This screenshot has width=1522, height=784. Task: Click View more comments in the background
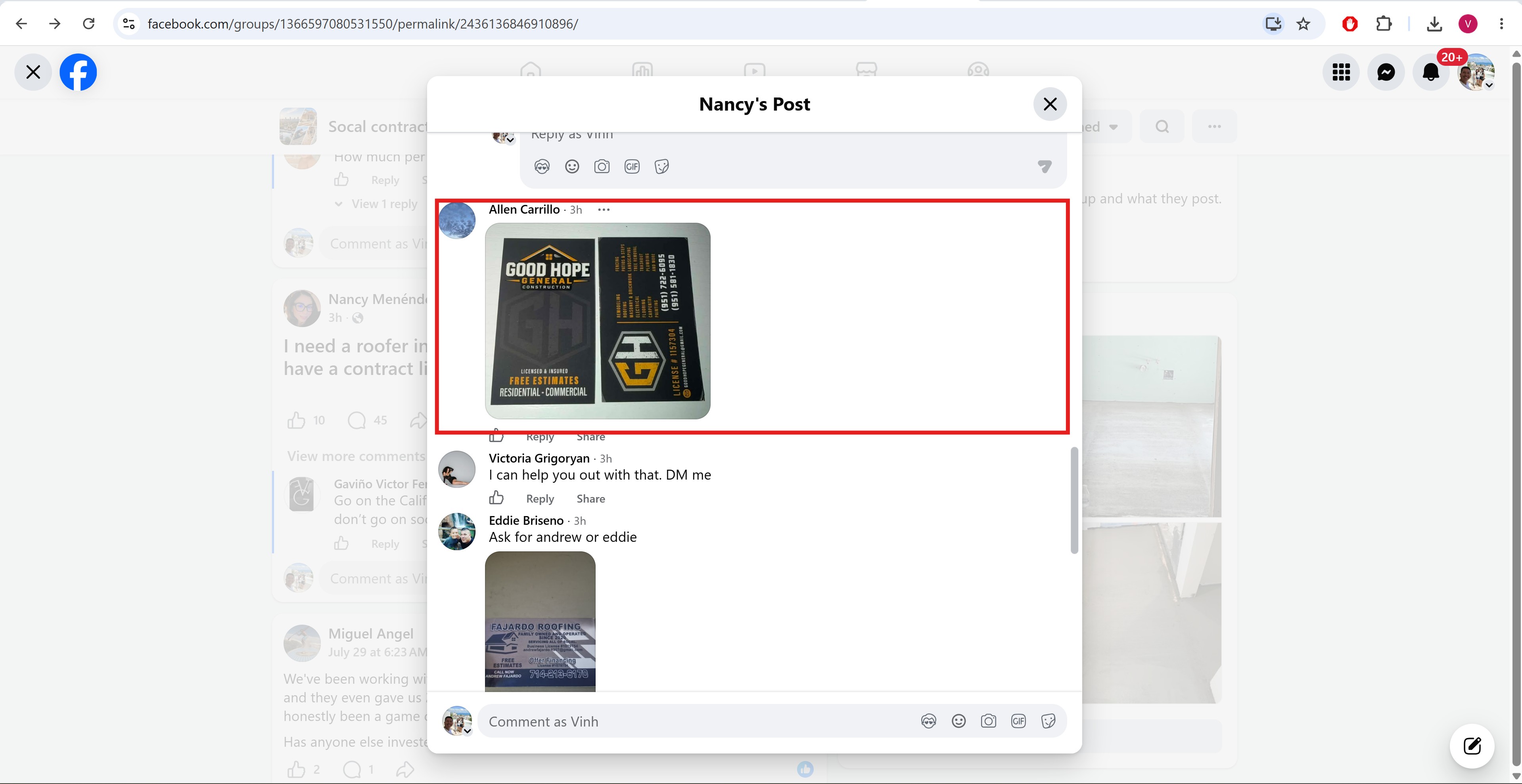pyautogui.click(x=356, y=456)
